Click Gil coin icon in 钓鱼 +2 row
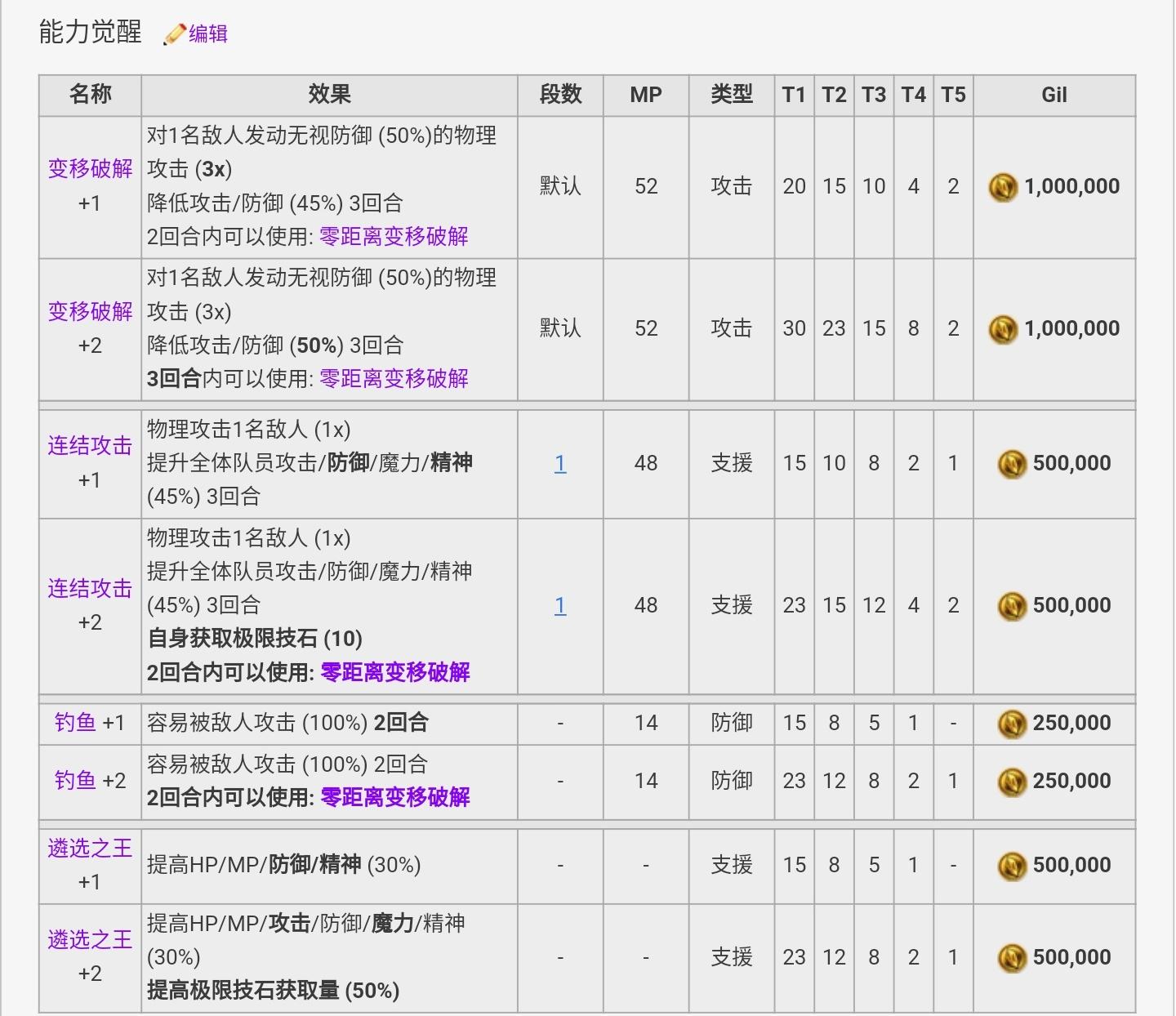This screenshot has width=1176, height=1016. (1012, 782)
